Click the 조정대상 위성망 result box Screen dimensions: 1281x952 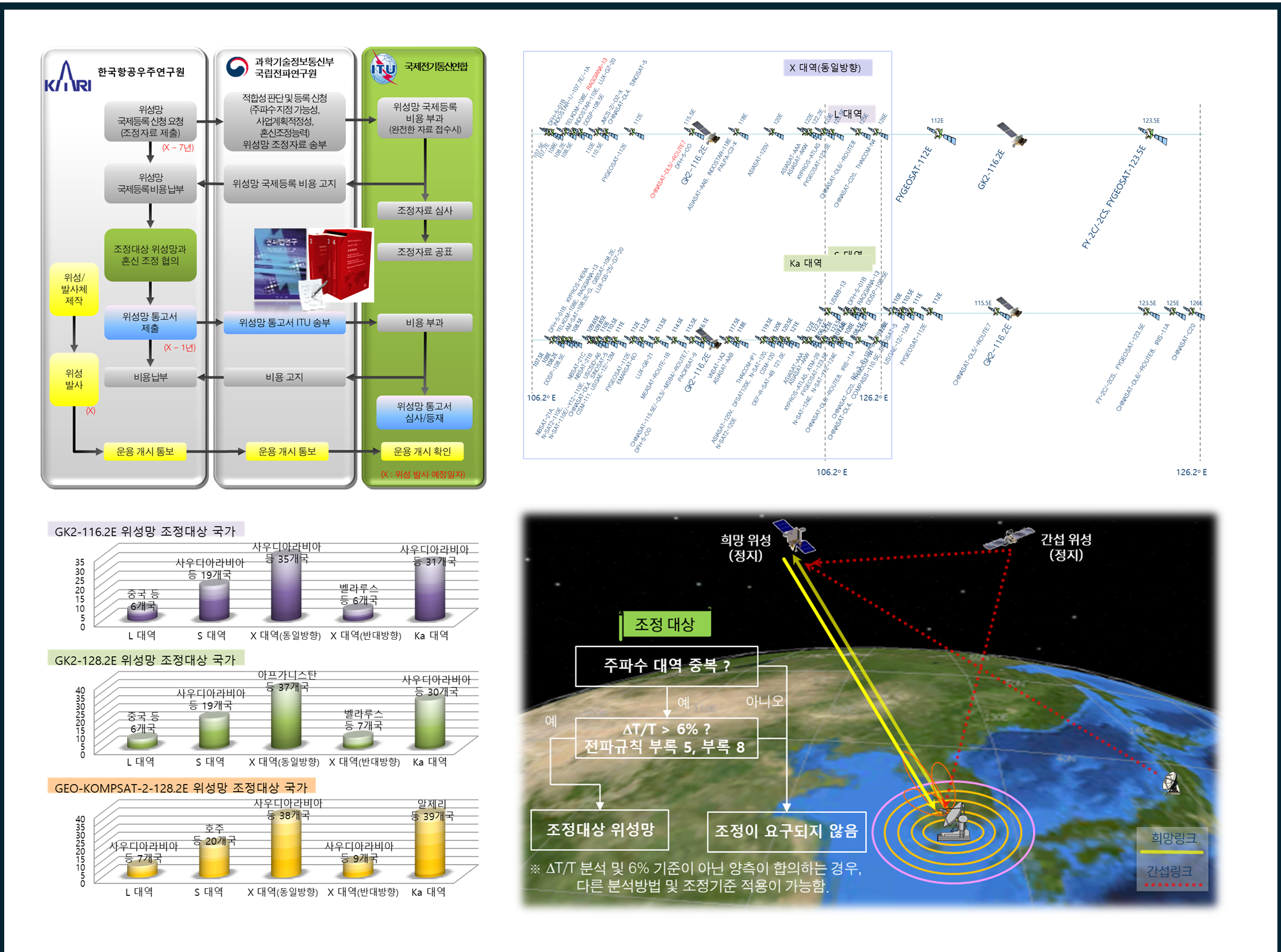pyautogui.click(x=600, y=830)
